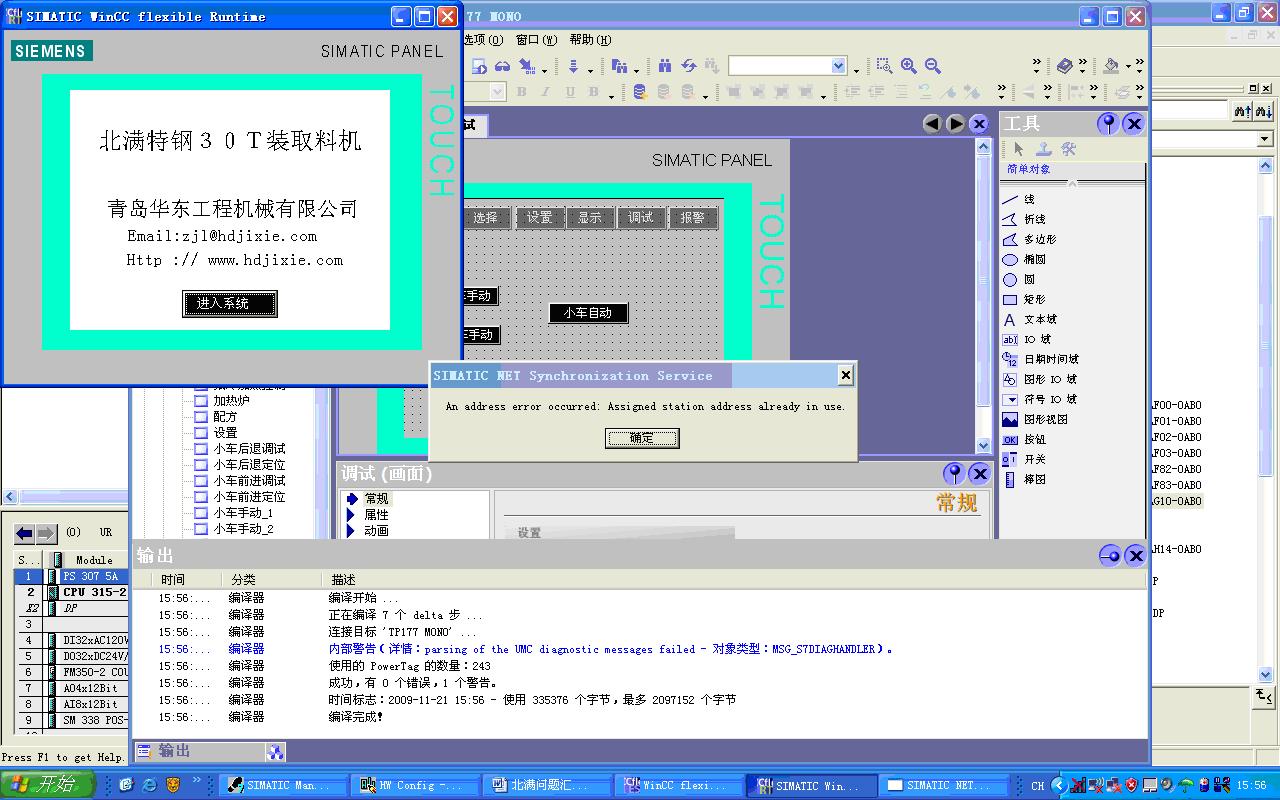Click the 设置 tab in the screen editor
Image resolution: width=1280 pixels, height=800 pixels.
[539, 217]
